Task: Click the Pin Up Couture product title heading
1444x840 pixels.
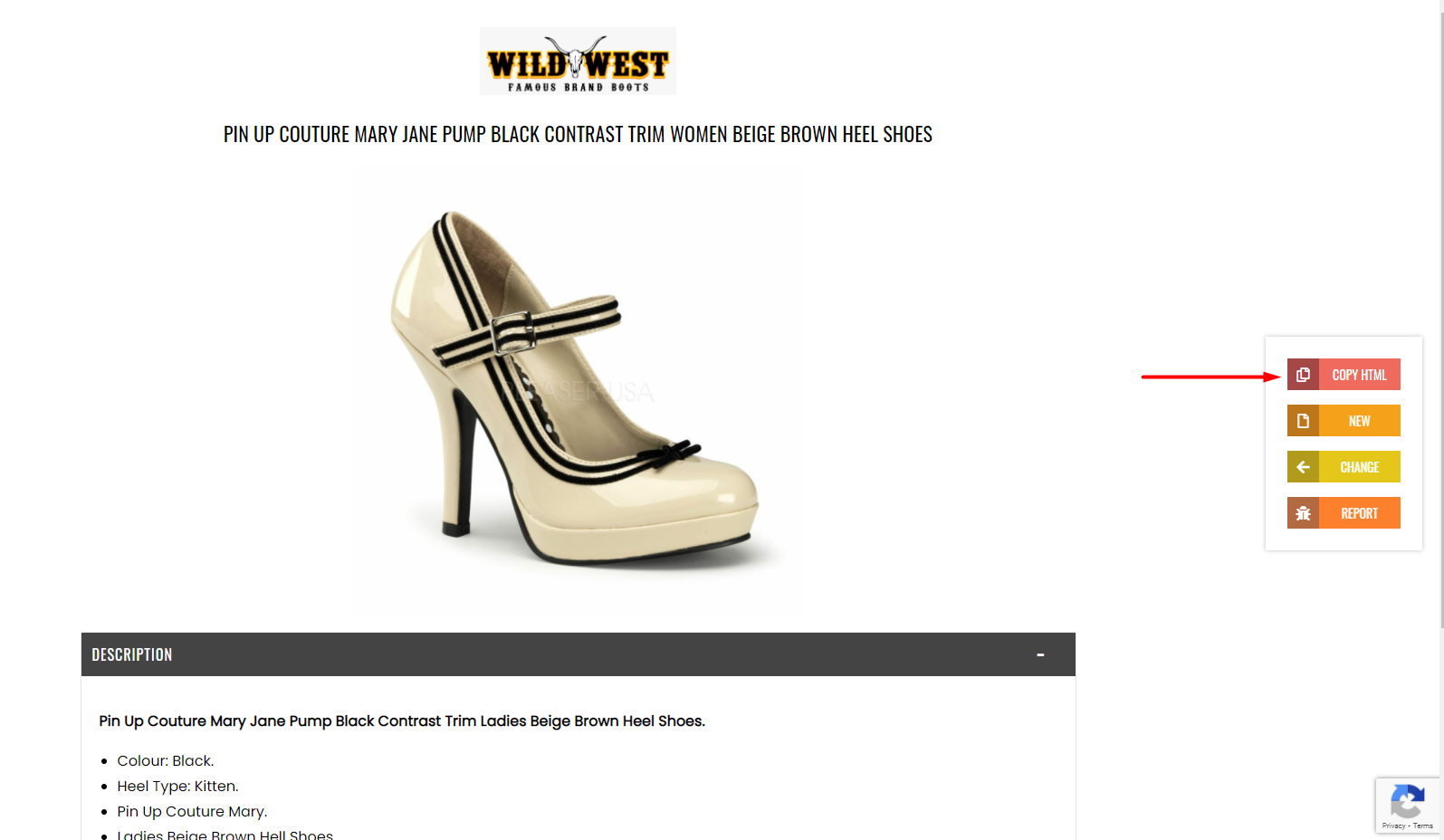Action: pyautogui.click(x=578, y=134)
